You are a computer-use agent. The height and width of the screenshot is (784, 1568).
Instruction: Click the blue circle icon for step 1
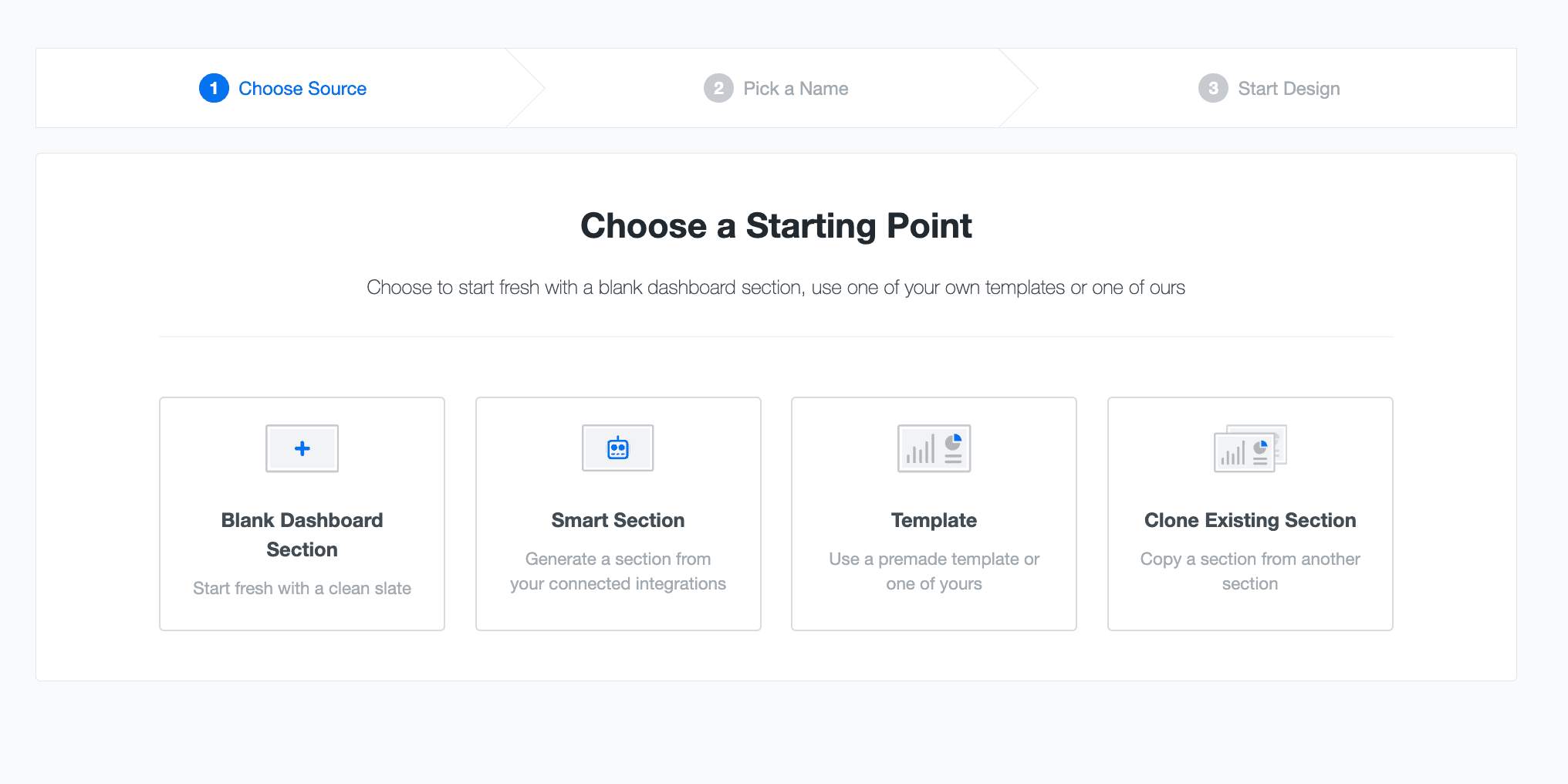pos(214,88)
